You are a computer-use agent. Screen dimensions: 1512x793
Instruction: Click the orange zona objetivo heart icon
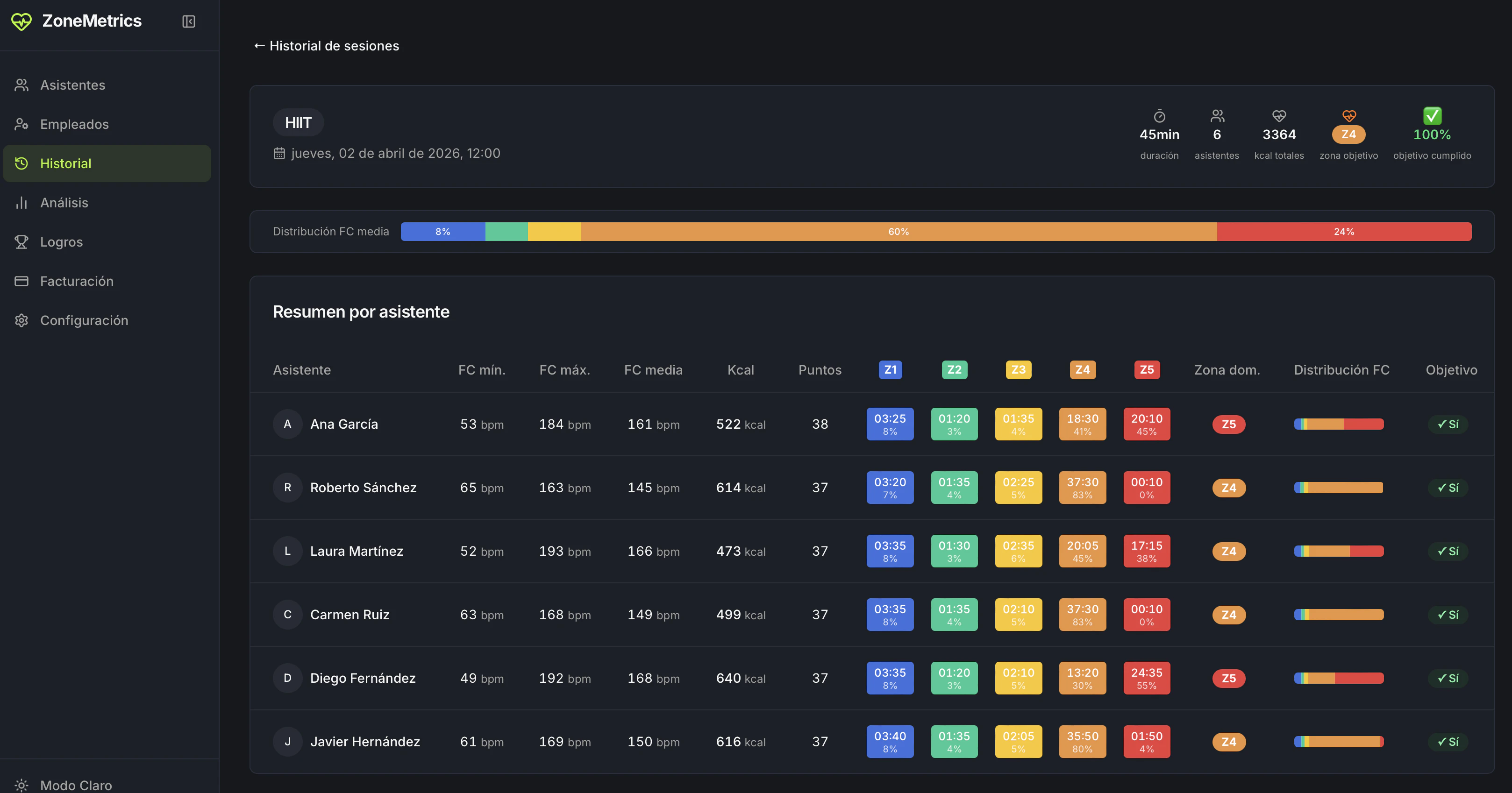(1349, 115)
